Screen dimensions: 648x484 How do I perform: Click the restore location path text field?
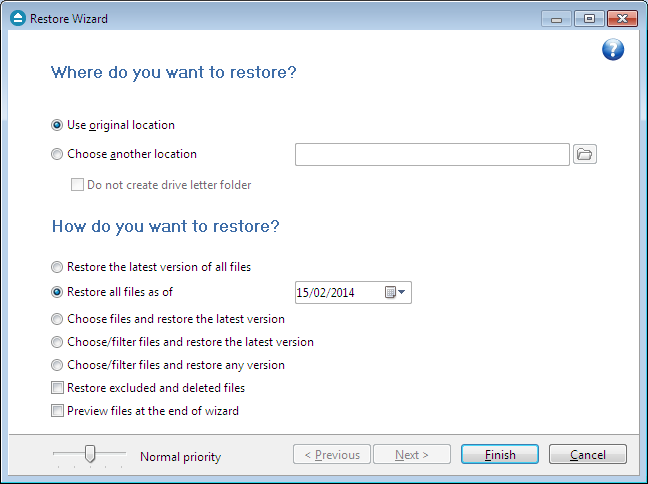[432, 155]
